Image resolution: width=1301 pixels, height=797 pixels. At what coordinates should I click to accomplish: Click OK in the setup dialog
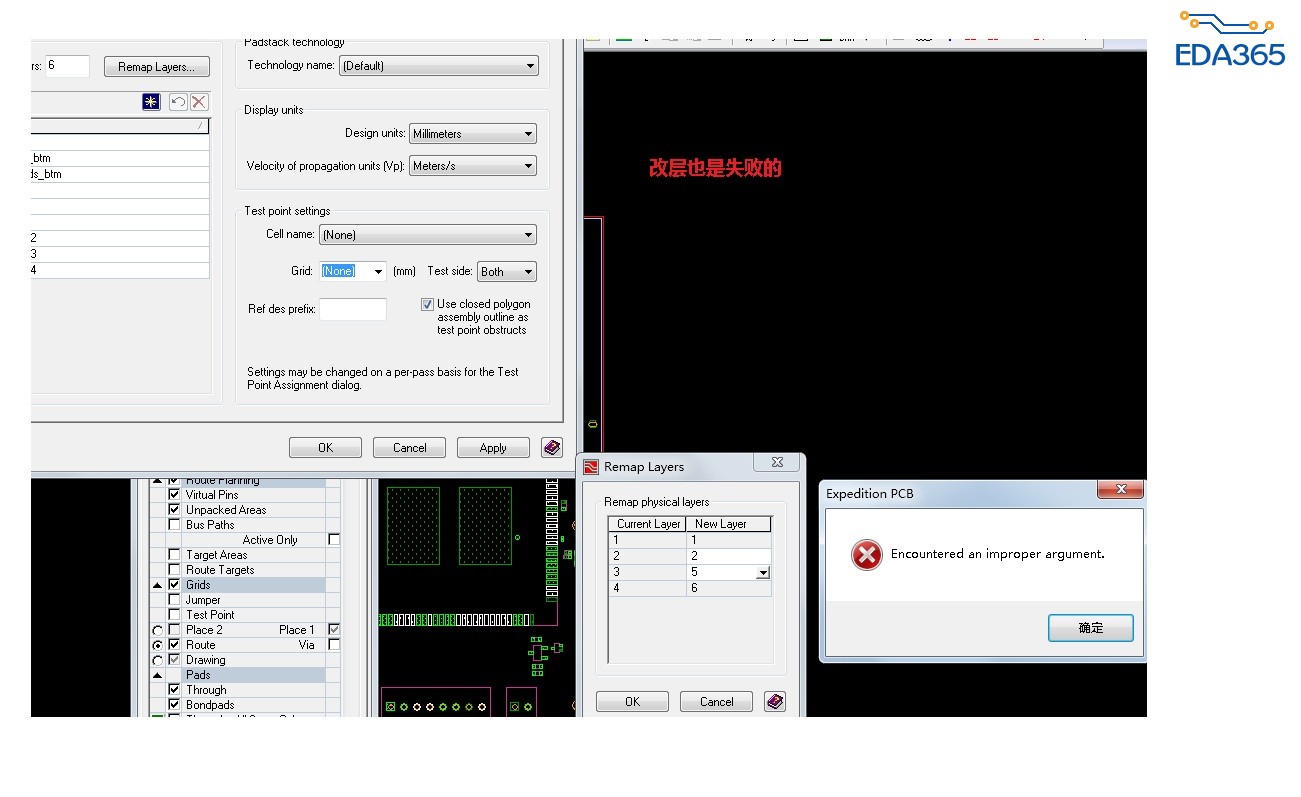point(325,448)
